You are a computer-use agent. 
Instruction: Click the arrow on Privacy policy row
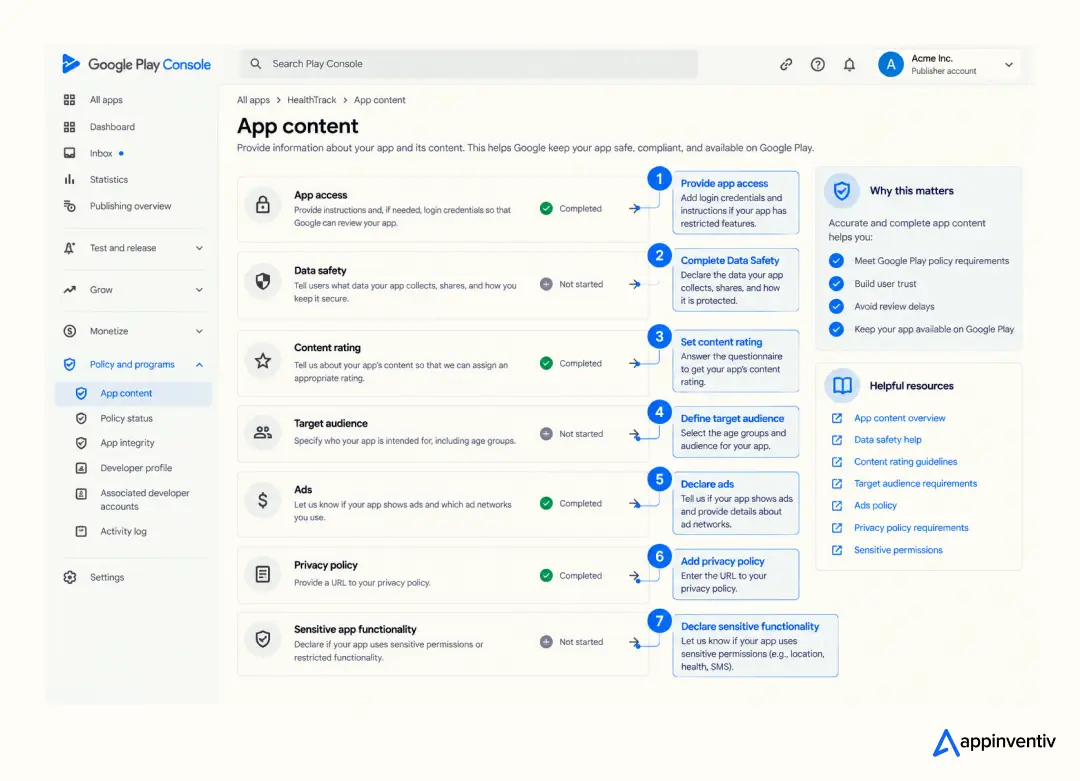[x=634, y=576]
